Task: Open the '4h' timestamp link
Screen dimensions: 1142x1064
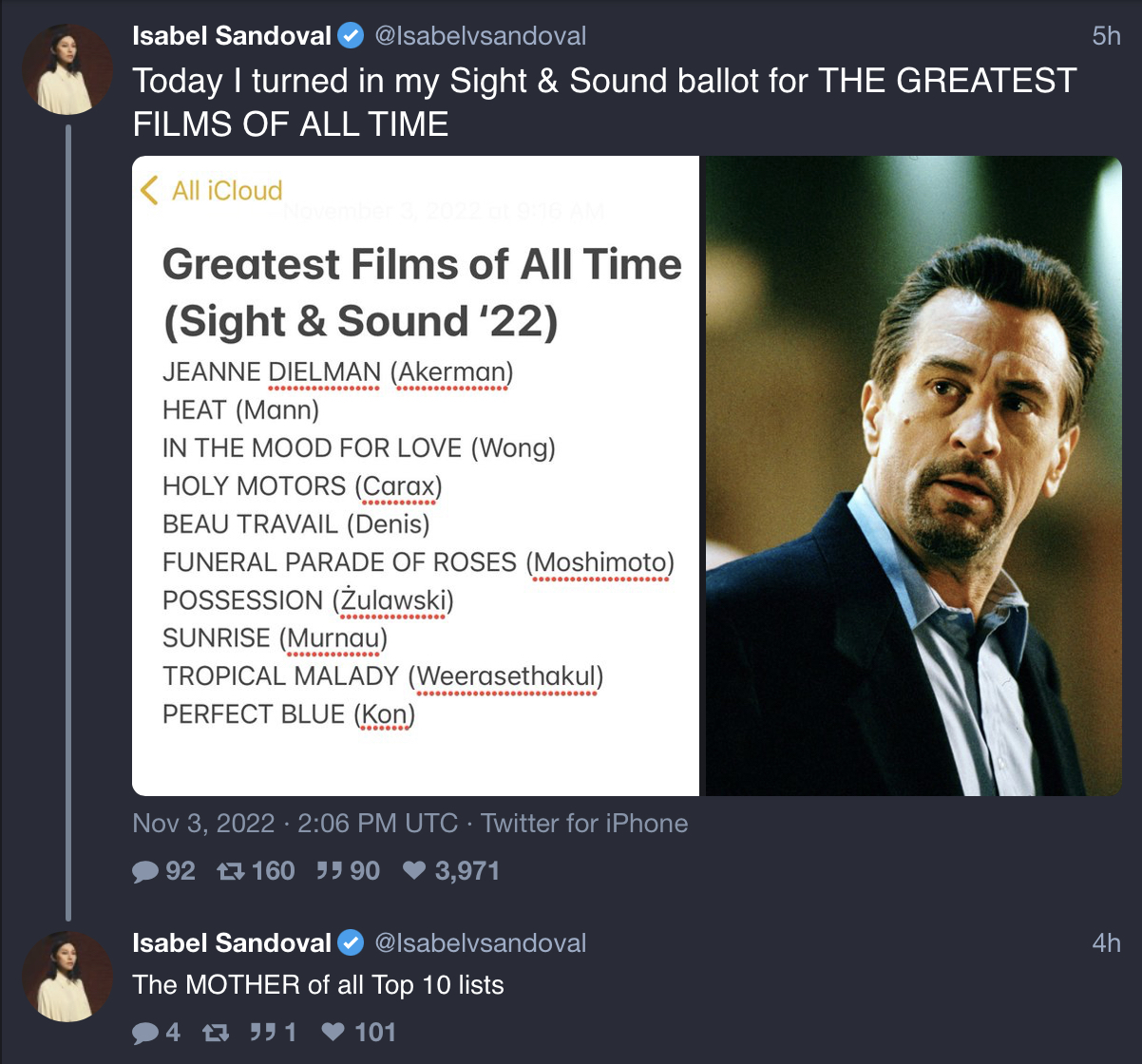Action: coord(1106,943)
